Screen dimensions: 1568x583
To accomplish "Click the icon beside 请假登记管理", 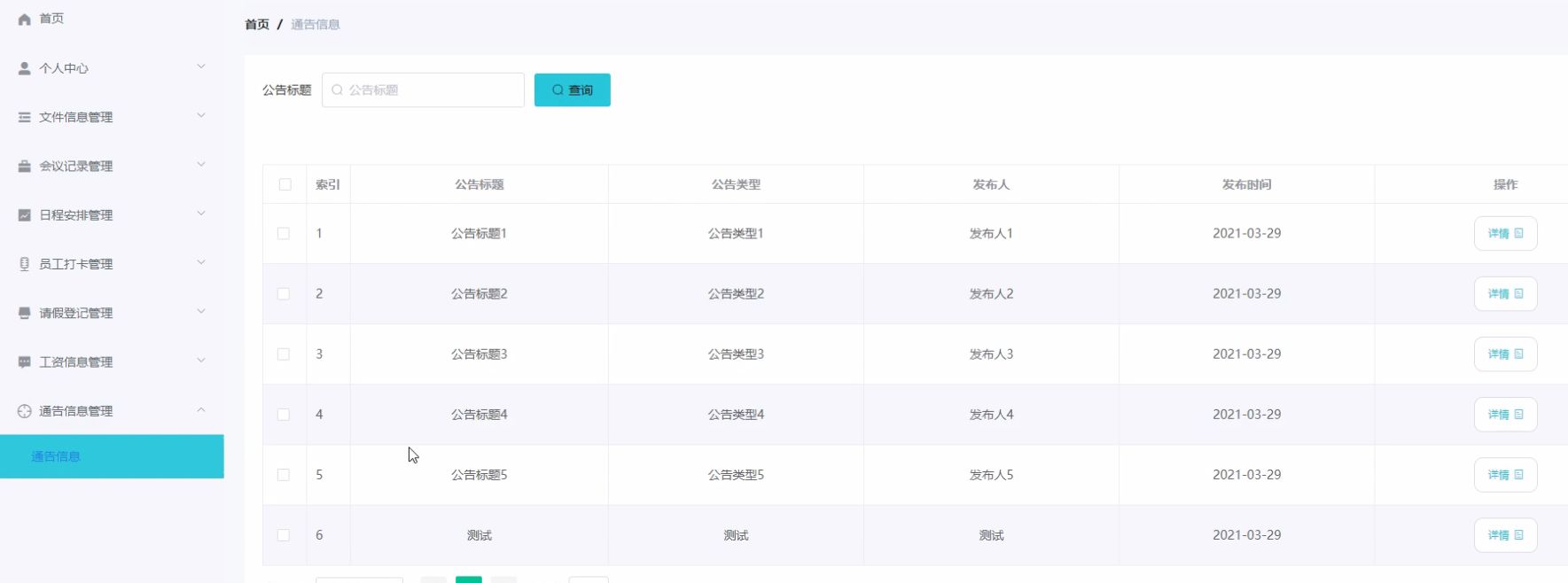I will [x=25, y=313].
